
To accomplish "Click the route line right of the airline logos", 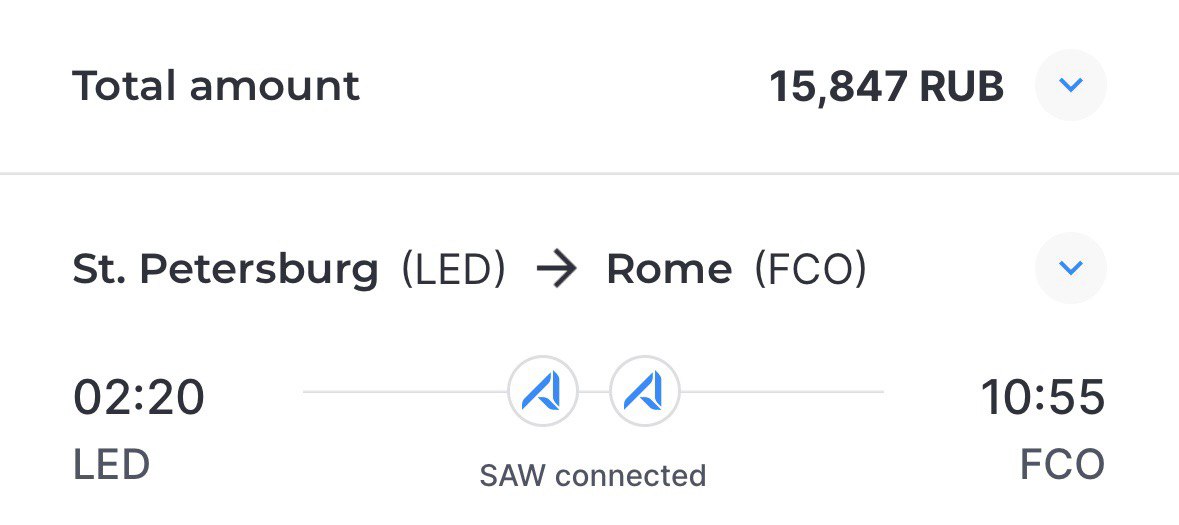I will tap(782, 392).
